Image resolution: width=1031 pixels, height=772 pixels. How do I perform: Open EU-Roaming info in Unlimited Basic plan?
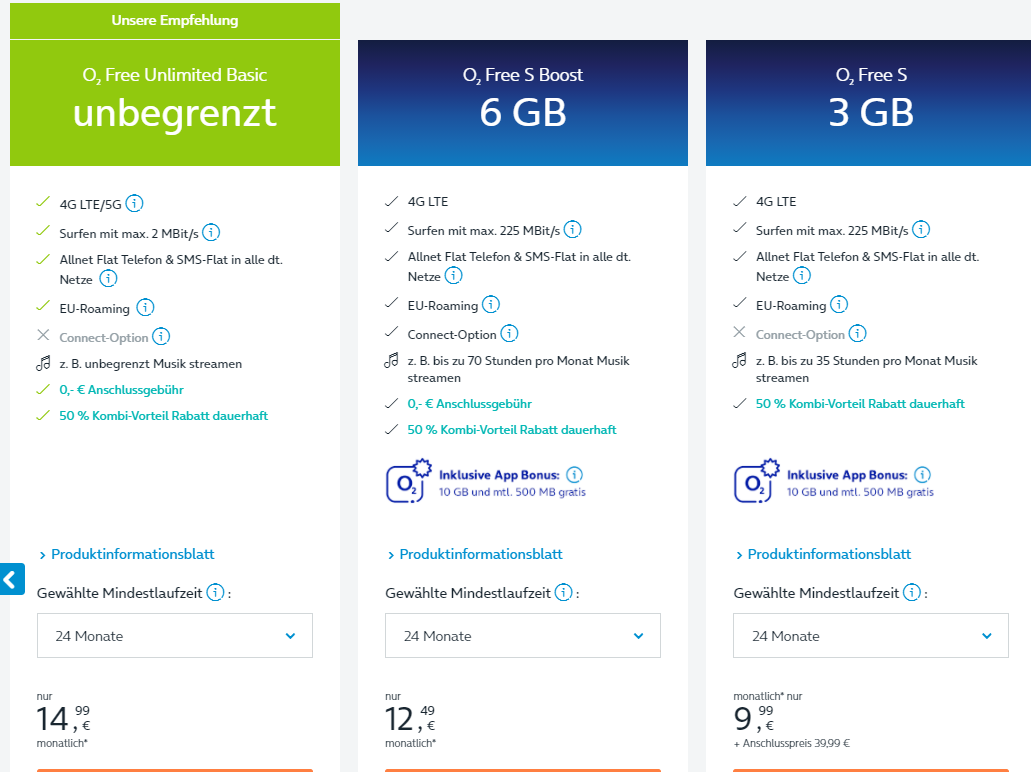145,307
